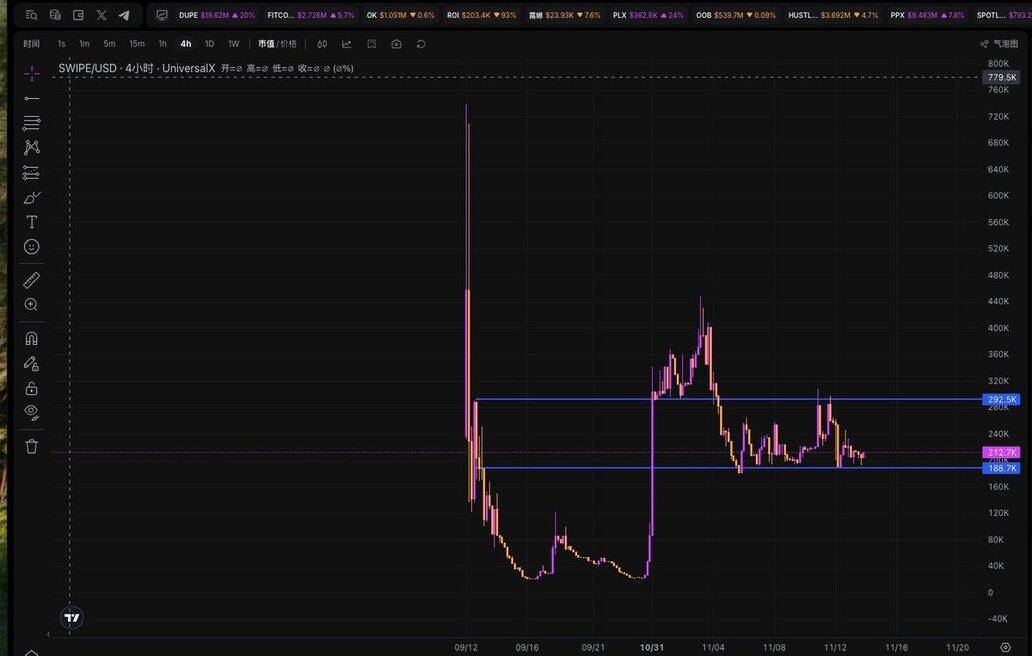The width and height of the screenshot is (1032, 656).
Task: Open the DUPE token ticker
Action: [216, 15]
